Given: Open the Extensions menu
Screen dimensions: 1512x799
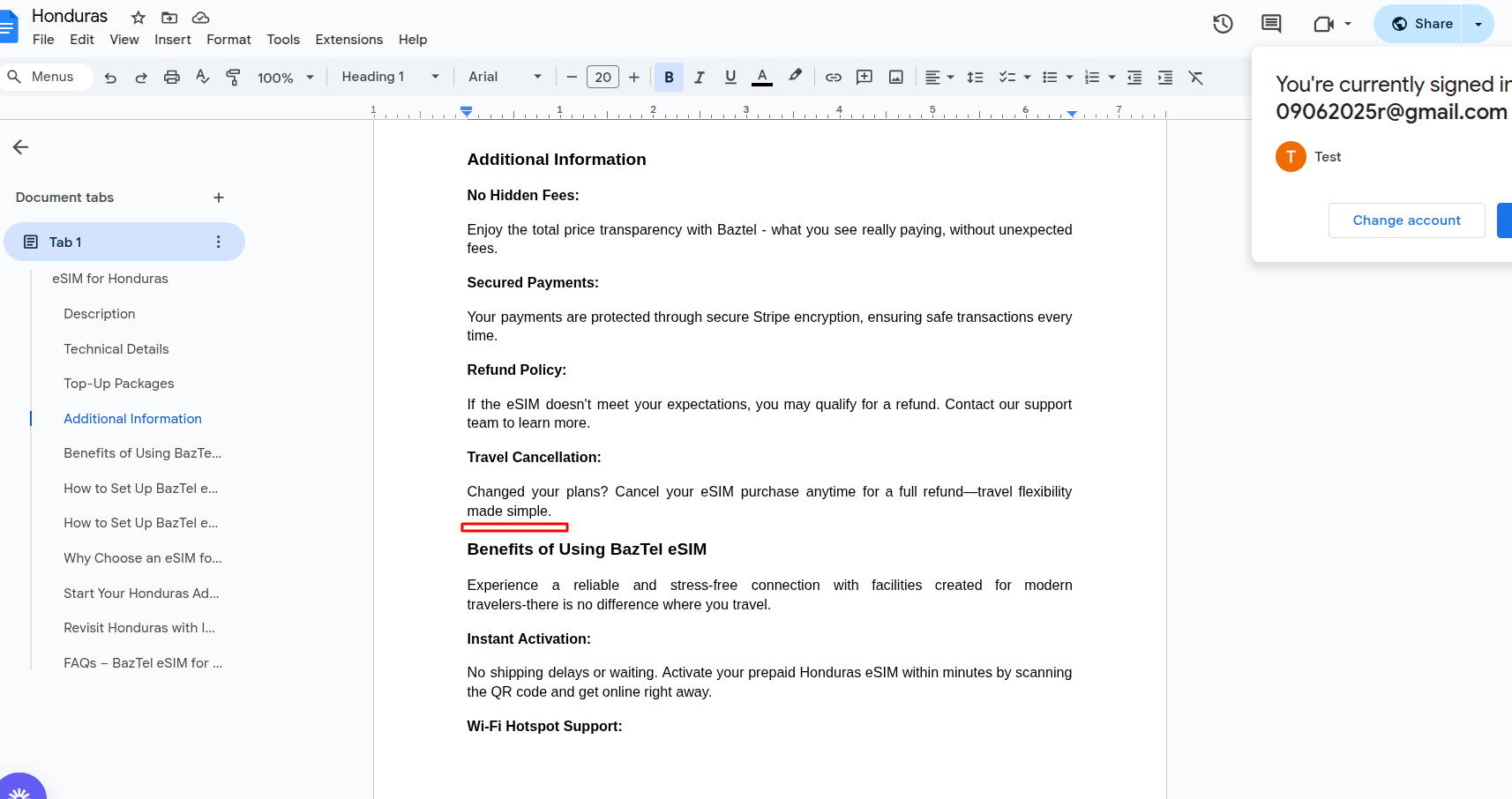Looking at the screenshot, I should 348,40.
